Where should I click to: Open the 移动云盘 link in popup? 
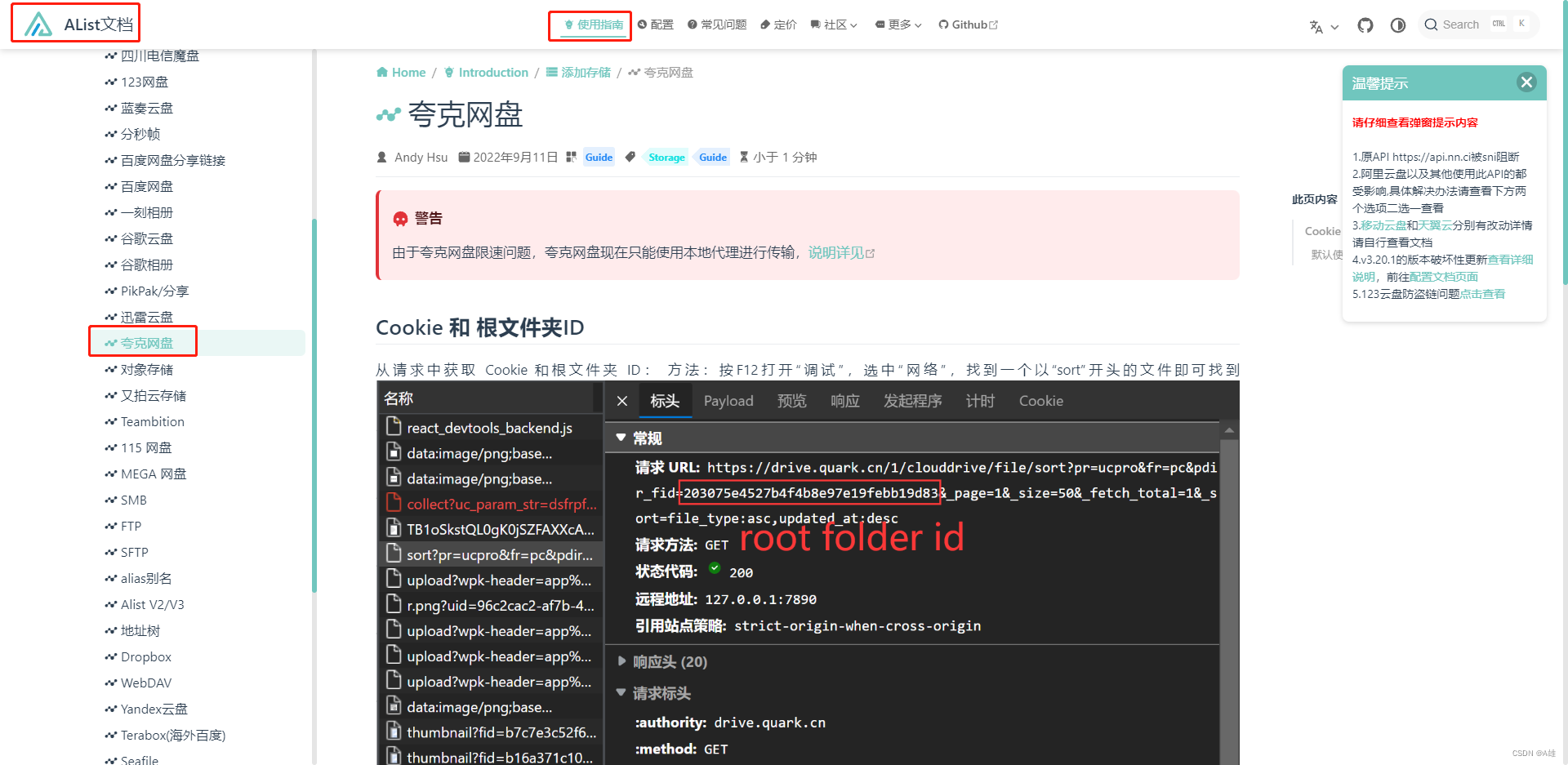click(x=1383, y=225)
